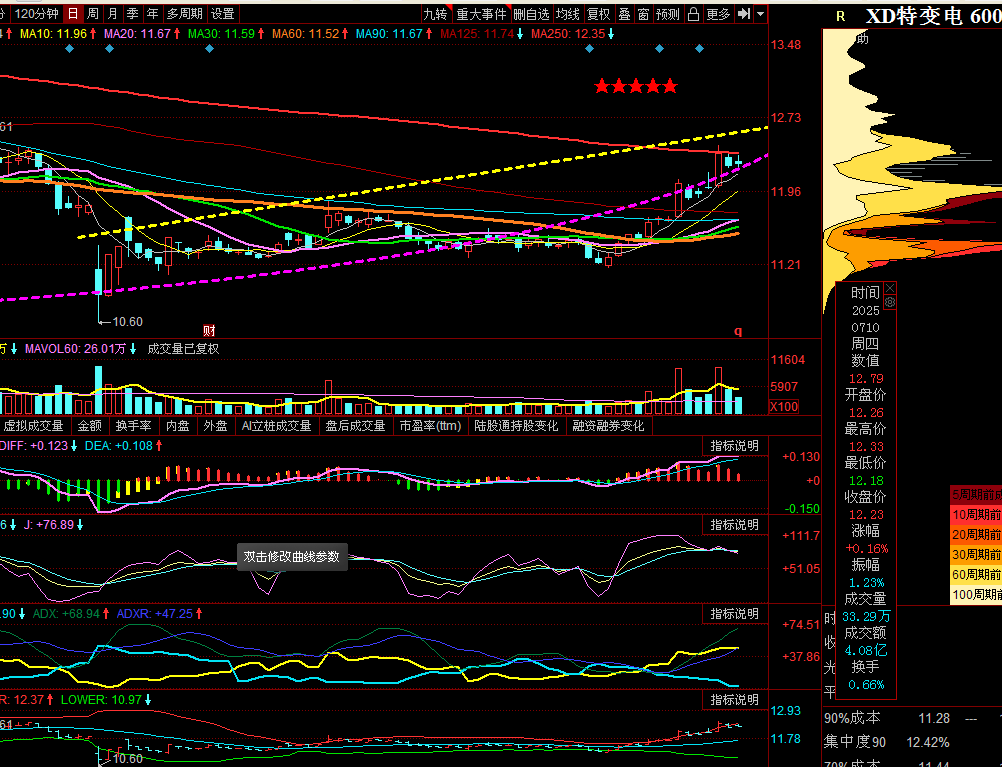This screenshot has height=767, width=1002.
Task: Select the 日 daily period tab
Action: 73,13
